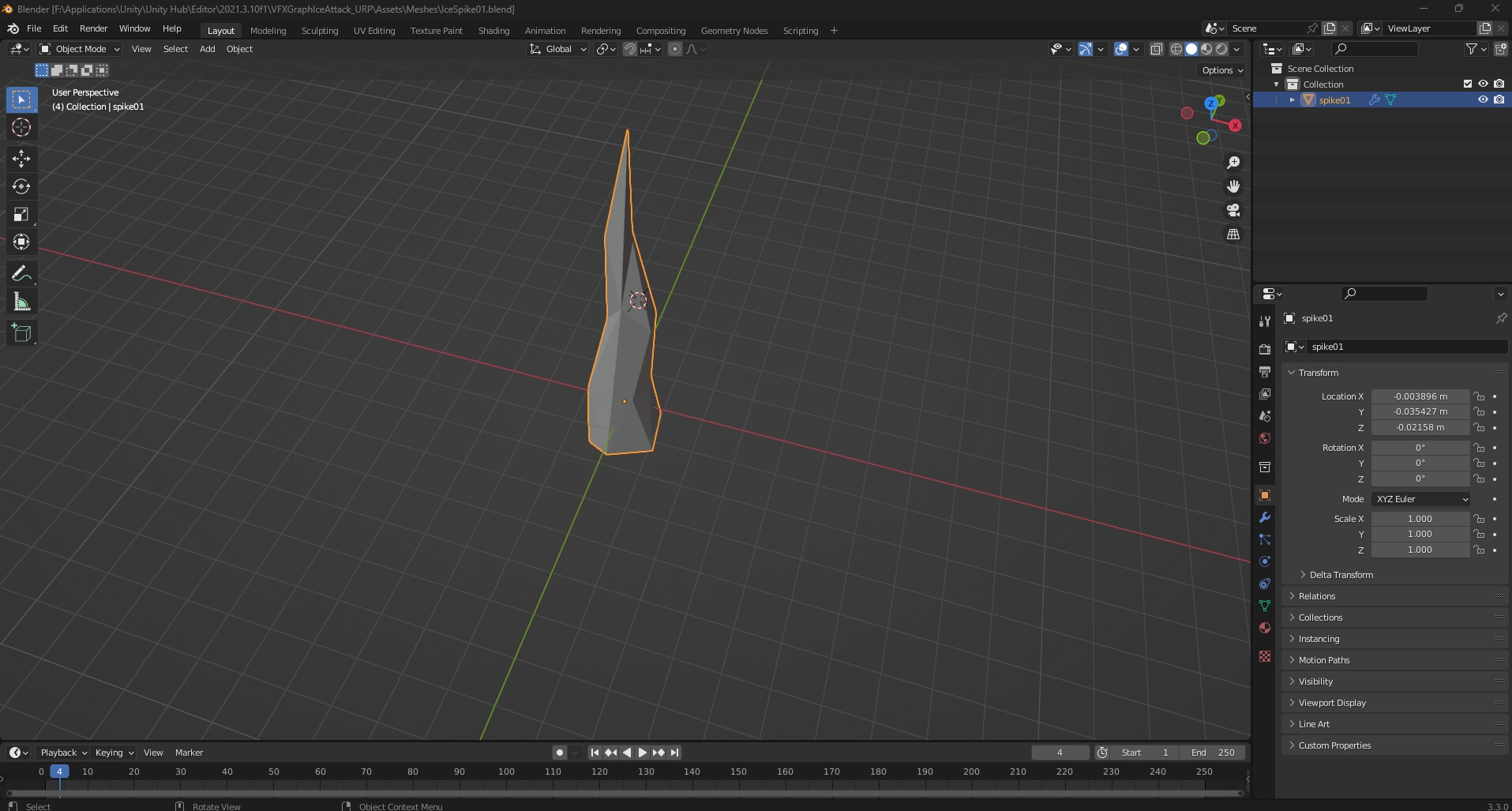The width and height of the screenshot is (1512, 811).
Task: Select the Measure tool
Action: coord(21,301)
